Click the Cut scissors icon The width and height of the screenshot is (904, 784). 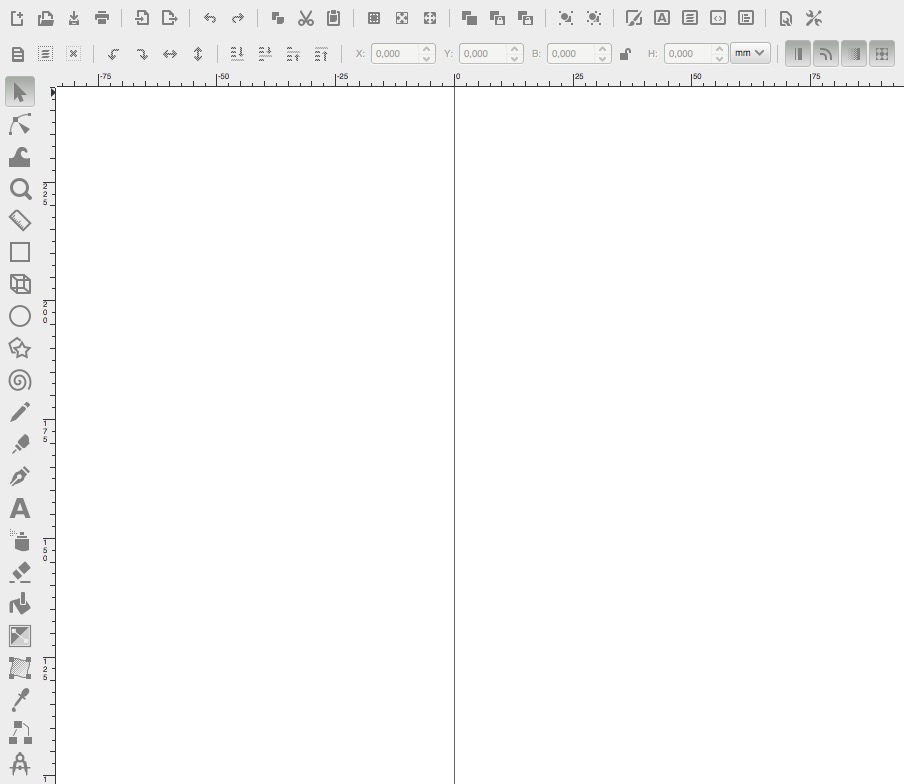pyautogui.click(x=306, y=18)
